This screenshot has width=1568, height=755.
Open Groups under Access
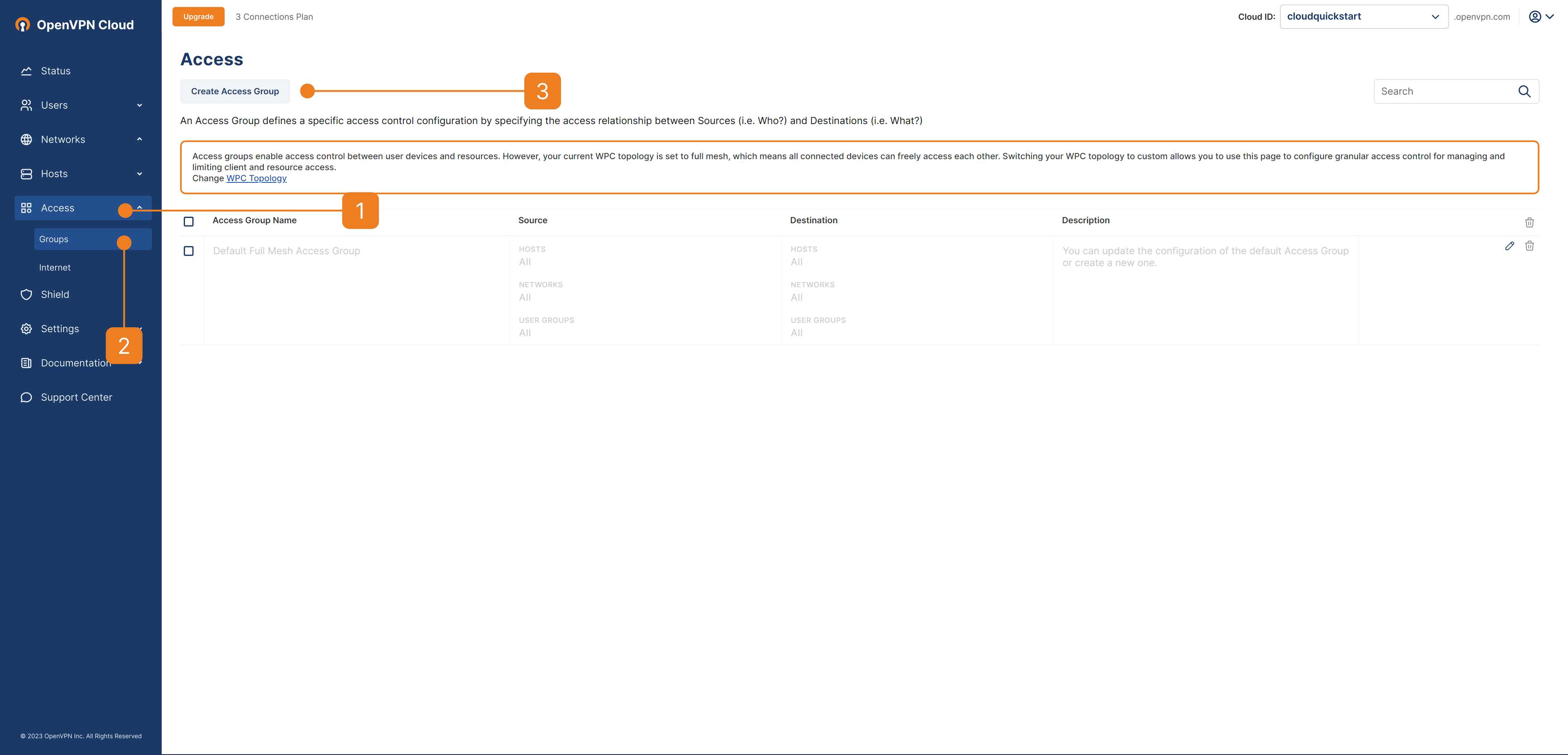click(93, 239)
